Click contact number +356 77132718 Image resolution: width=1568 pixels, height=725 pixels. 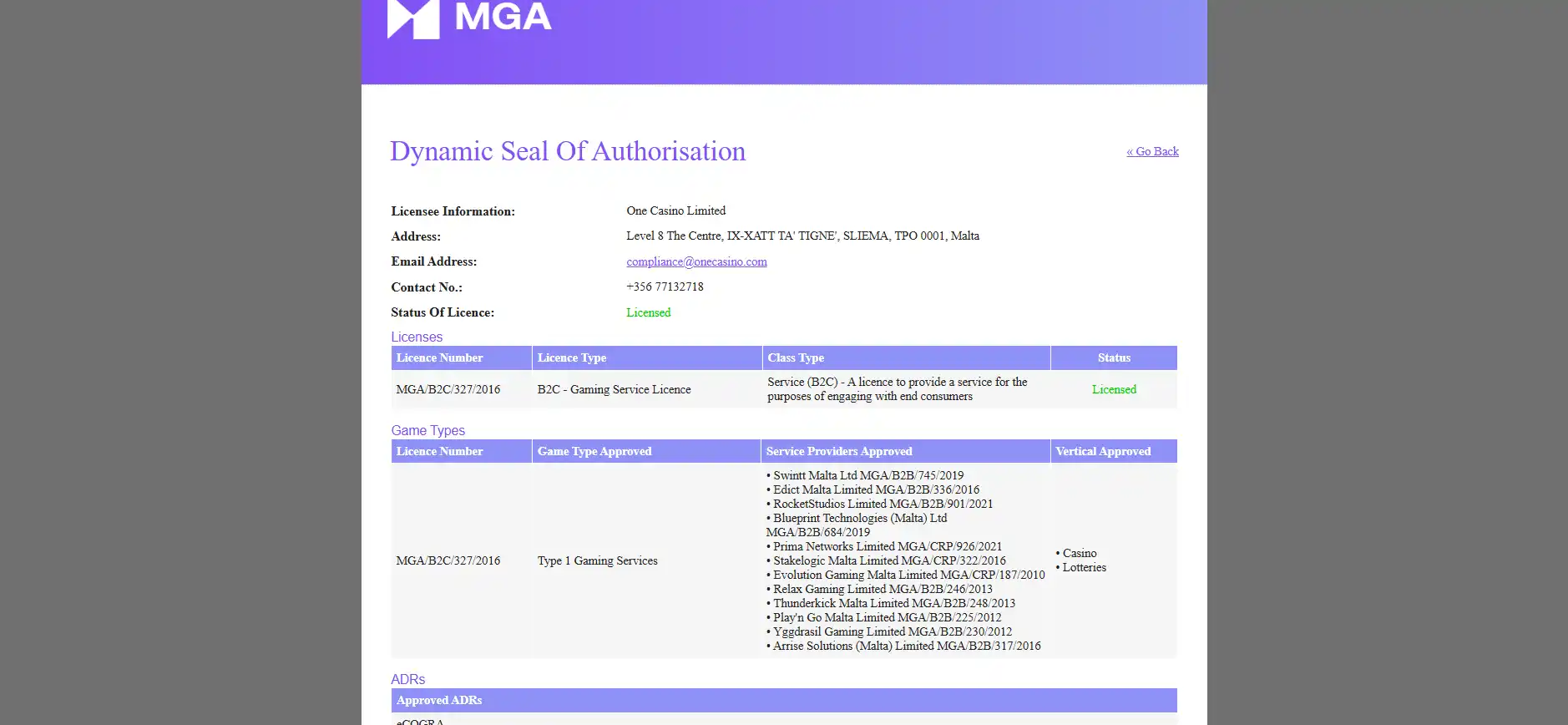(x=665, y=286)
